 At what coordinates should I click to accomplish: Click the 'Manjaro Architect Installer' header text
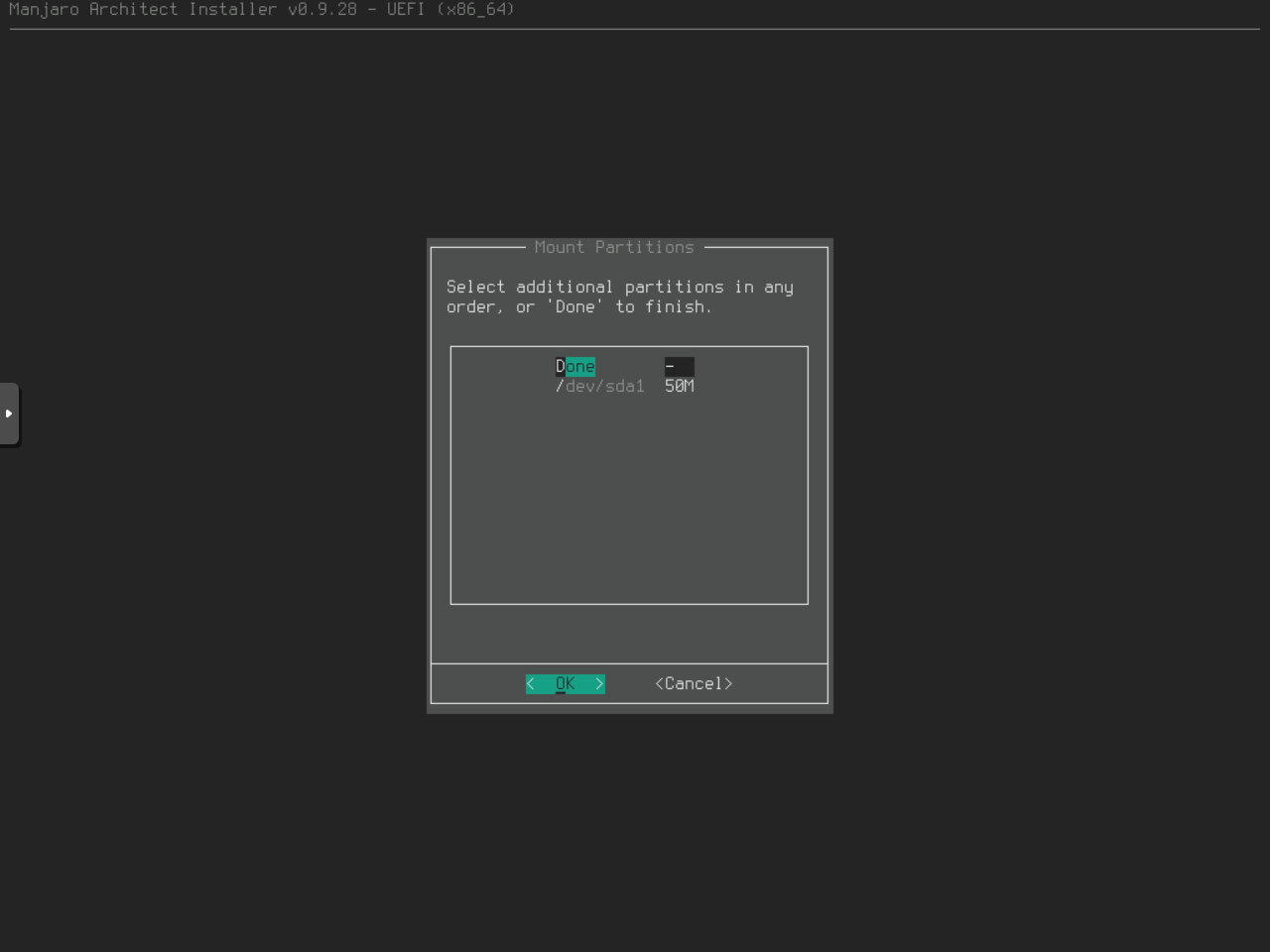(x=143, y=9)
